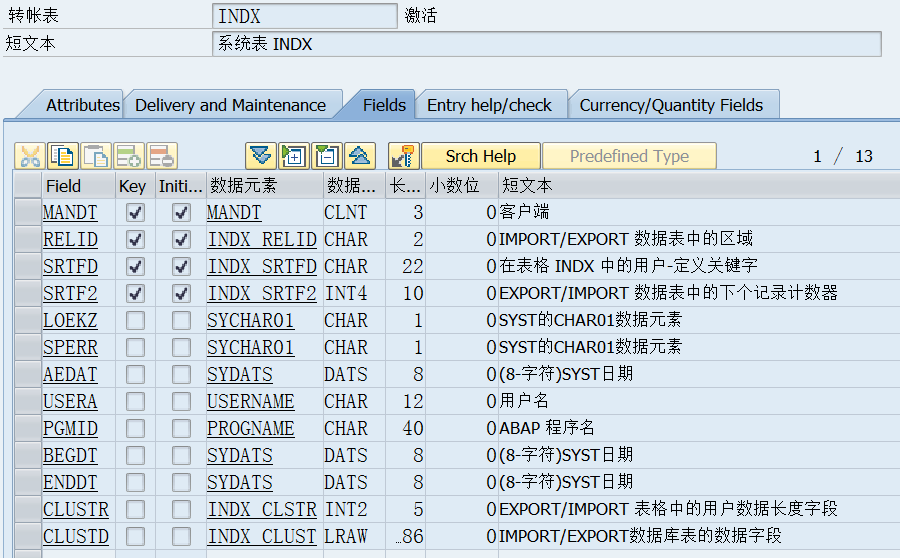This screenshot has height=558, width=900.
Task: Click the Insert Row icon
Action: coord(129,156)
